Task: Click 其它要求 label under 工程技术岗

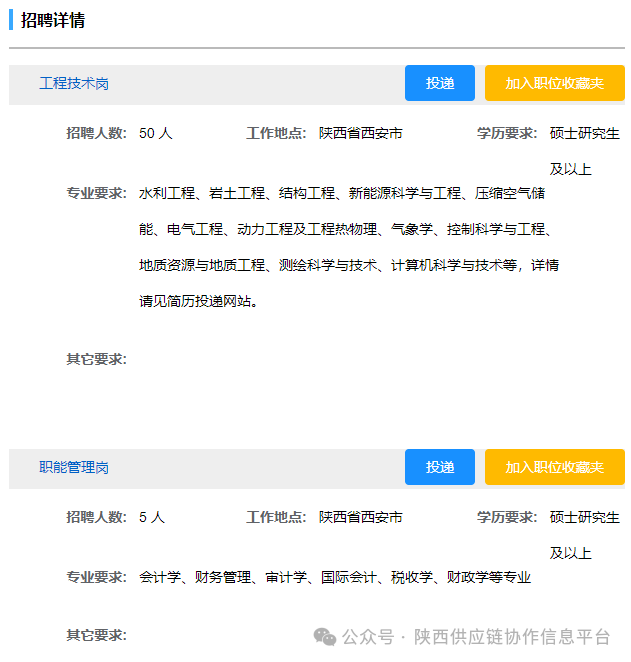Action: 96,359
